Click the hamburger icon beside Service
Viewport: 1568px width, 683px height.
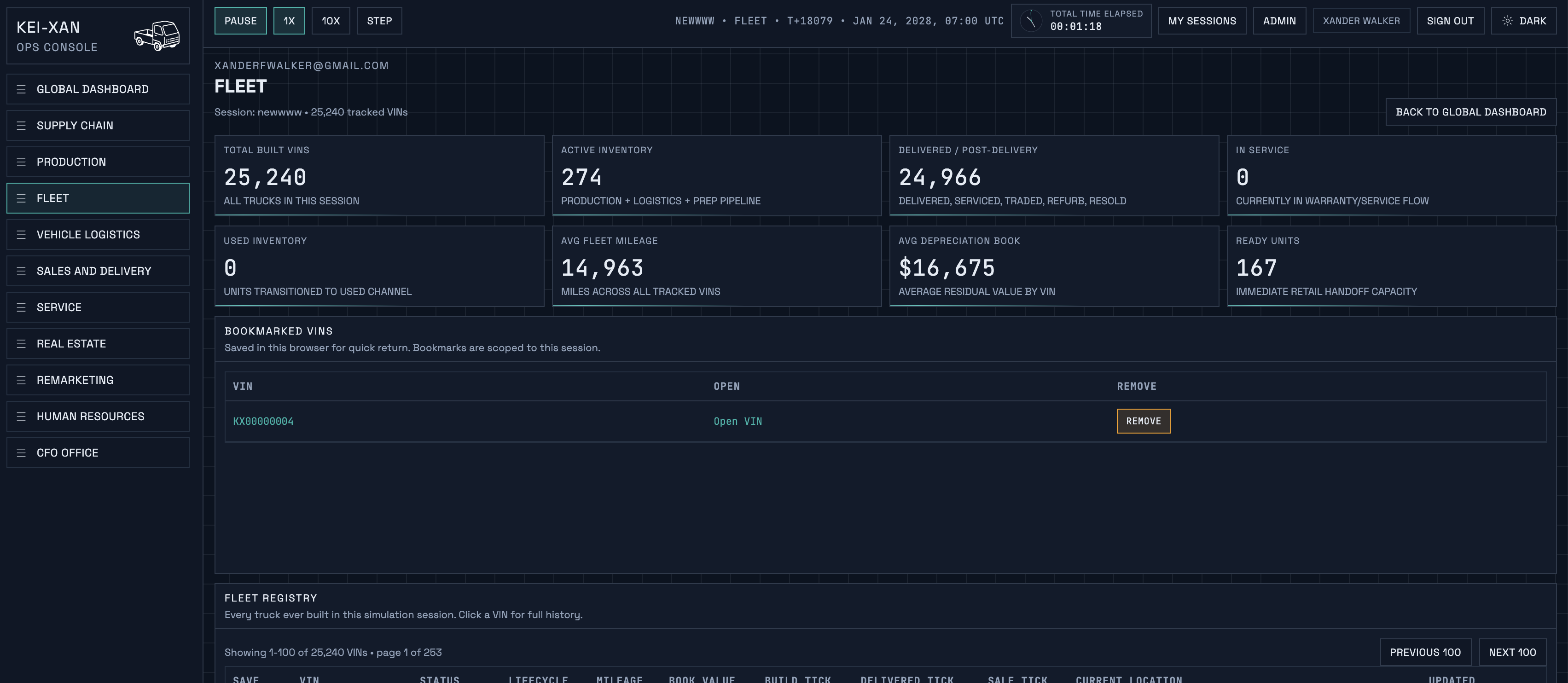tap(21, 307)
